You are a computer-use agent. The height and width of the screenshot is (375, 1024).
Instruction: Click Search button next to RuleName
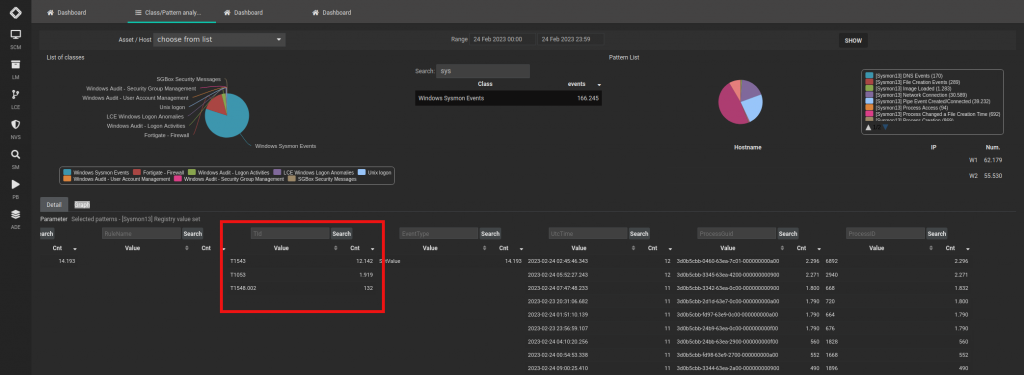193,233
